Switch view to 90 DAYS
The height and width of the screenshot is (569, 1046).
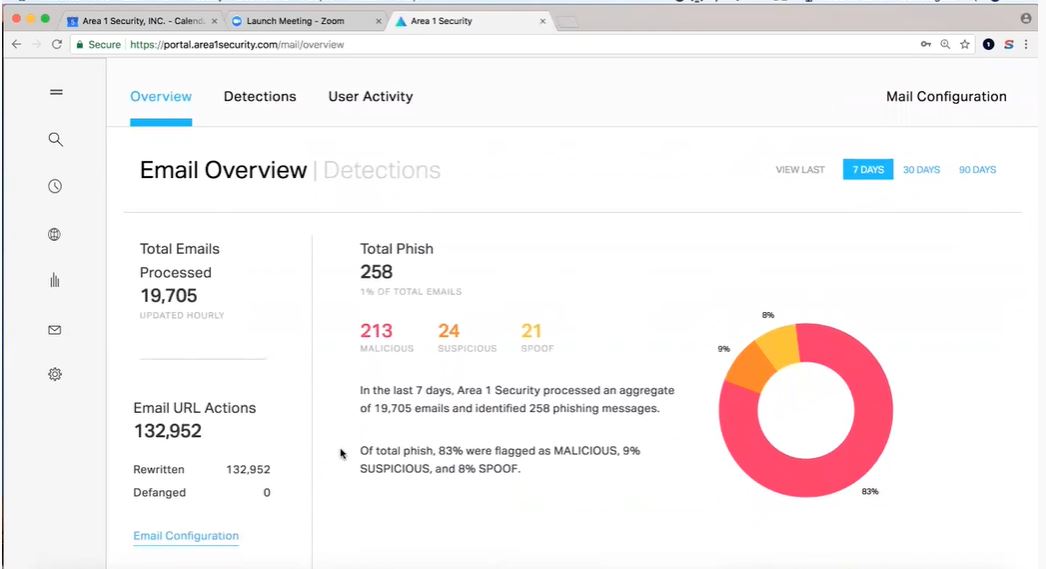tap(977, 169)
